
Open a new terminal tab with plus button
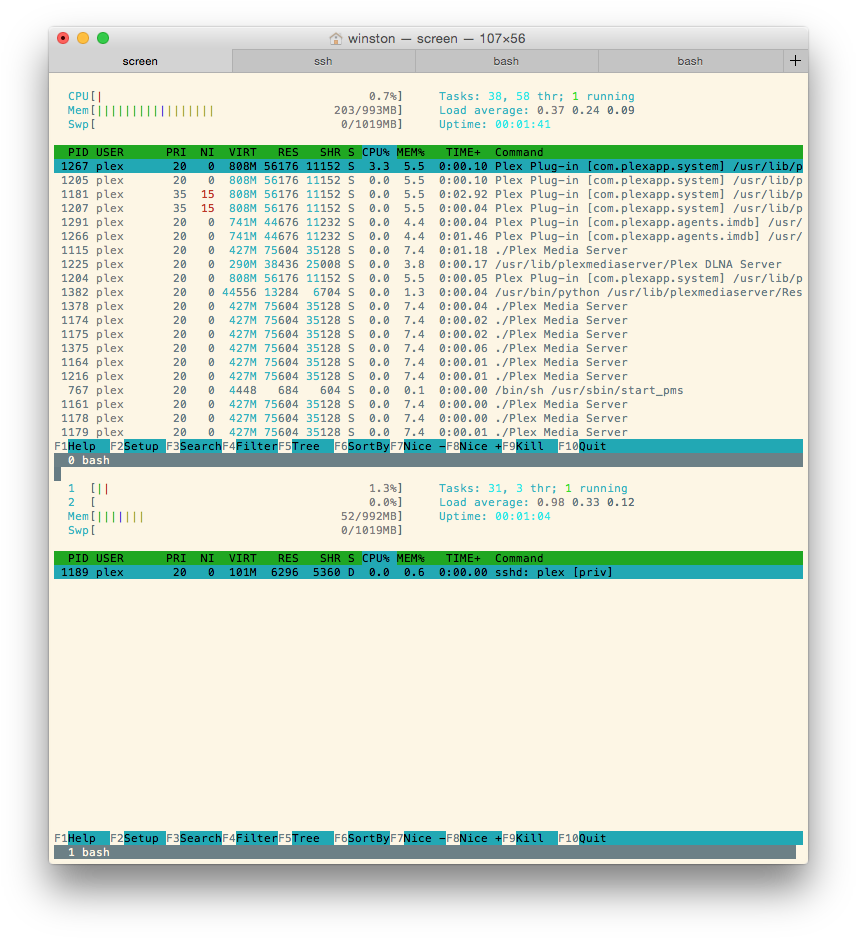795,61
